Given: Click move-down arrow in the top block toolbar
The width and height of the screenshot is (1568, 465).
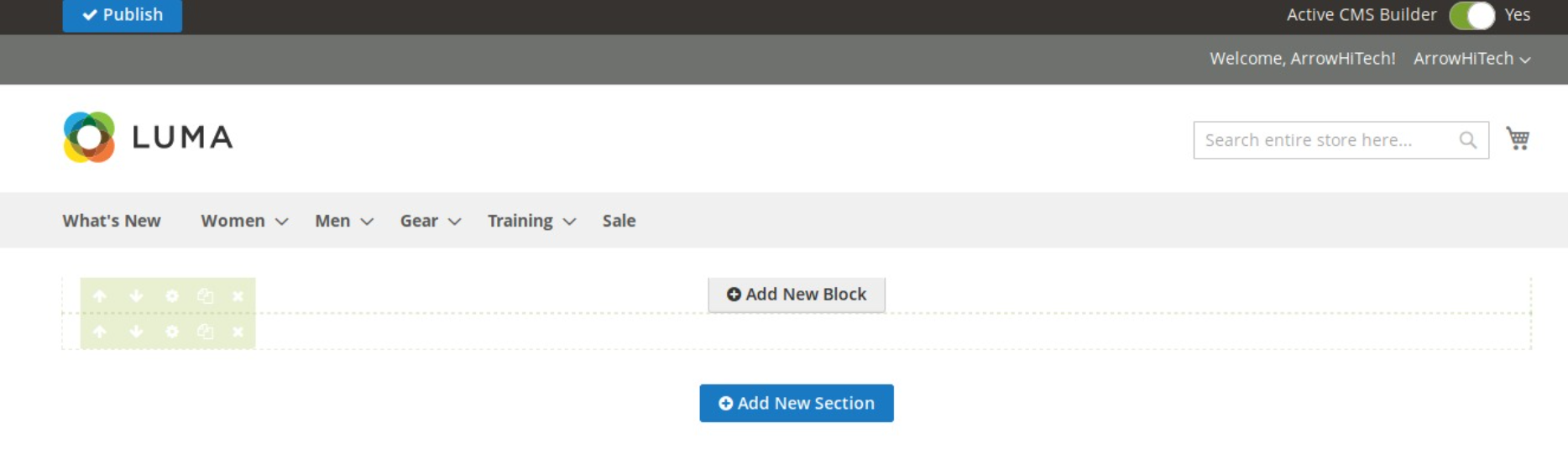Looking at the screenshot, I should coord(136,296).
